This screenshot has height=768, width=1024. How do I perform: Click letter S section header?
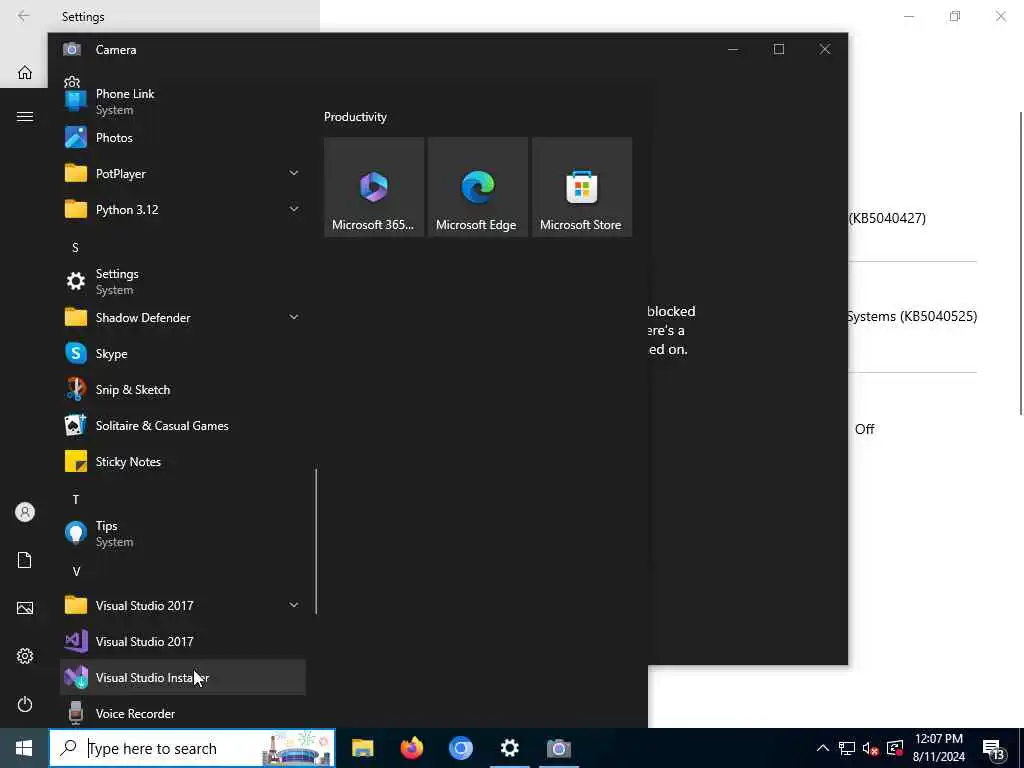tap(75, 248)
